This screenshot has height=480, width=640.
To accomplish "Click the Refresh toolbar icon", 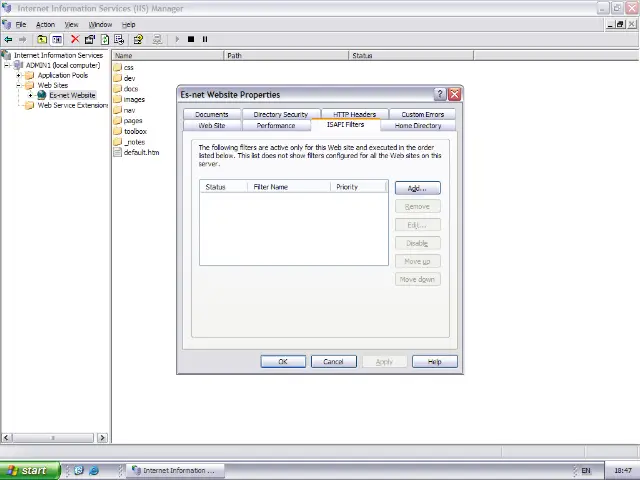I will [x=105, y=39].
